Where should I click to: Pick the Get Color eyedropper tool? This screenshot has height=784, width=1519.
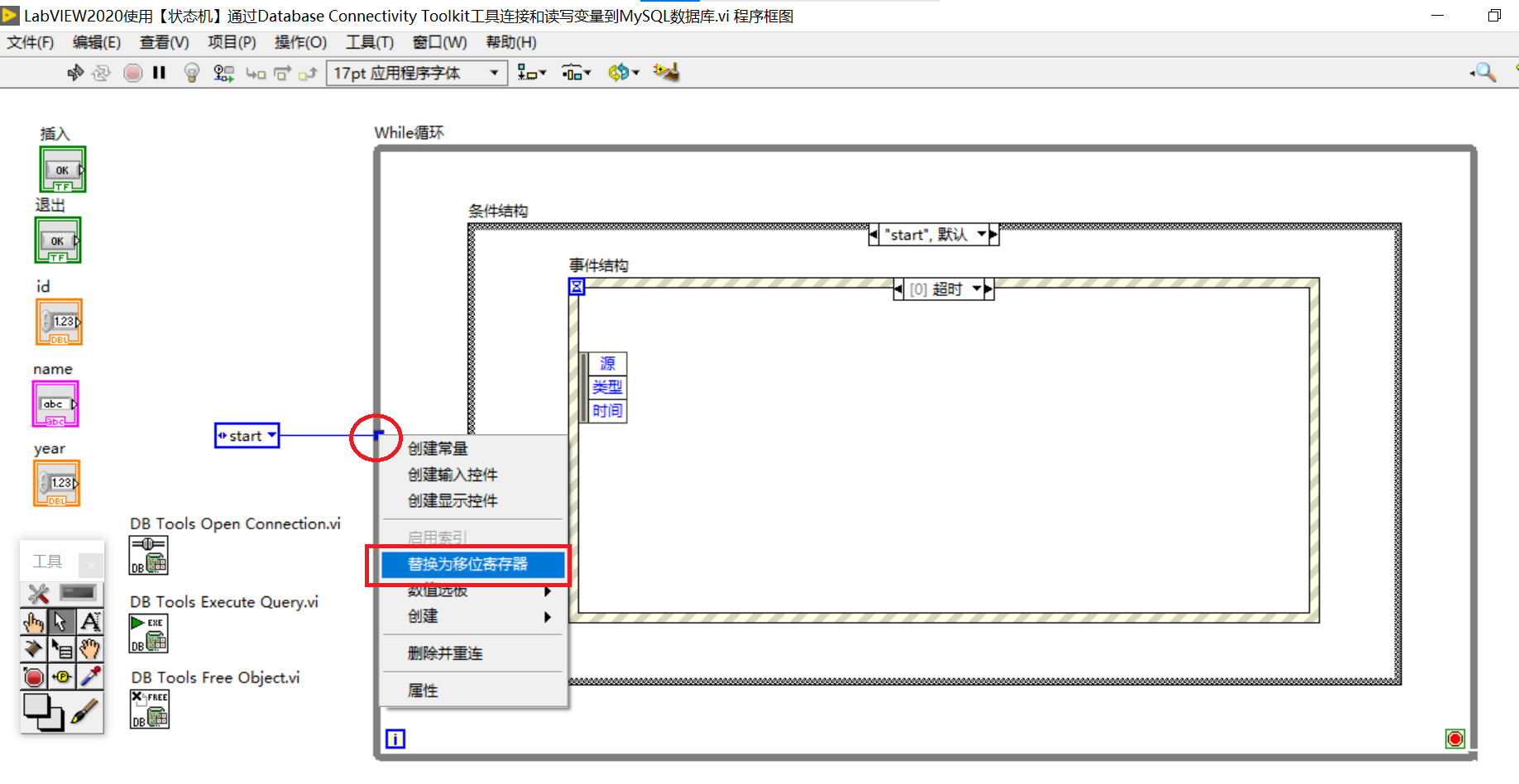91,676
